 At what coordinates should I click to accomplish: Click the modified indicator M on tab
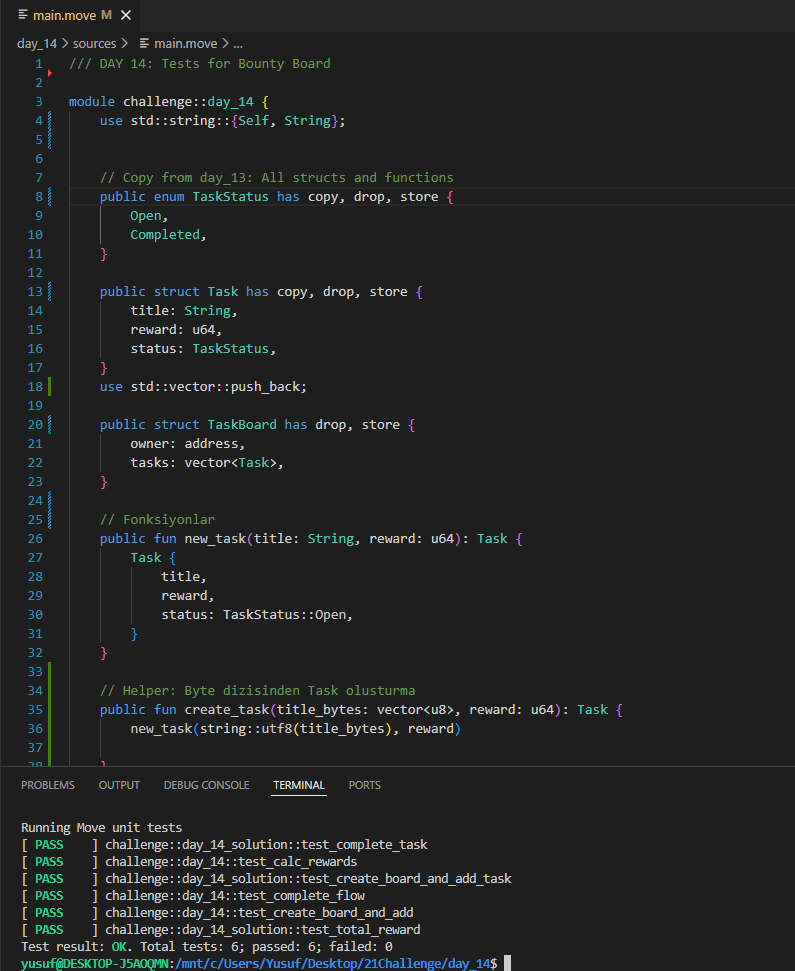pyautogui.click(x=106, y=15)
